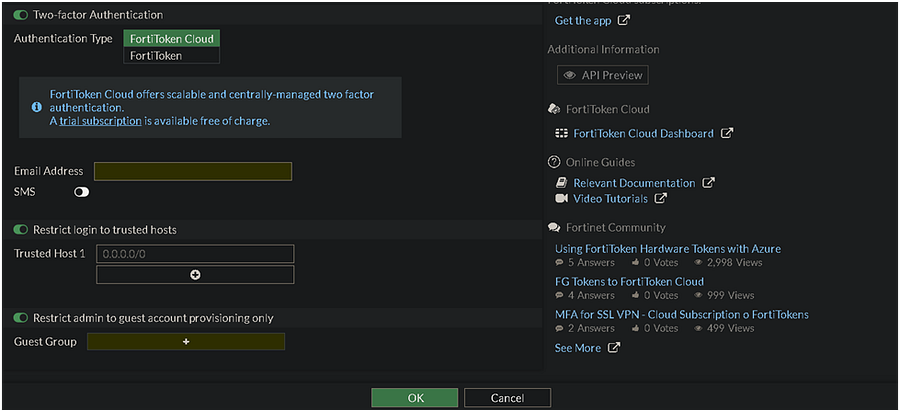Screen dimensions: 900x412
Task: Click external link icon beside Get the app
Action: click(x=624, y=21)
